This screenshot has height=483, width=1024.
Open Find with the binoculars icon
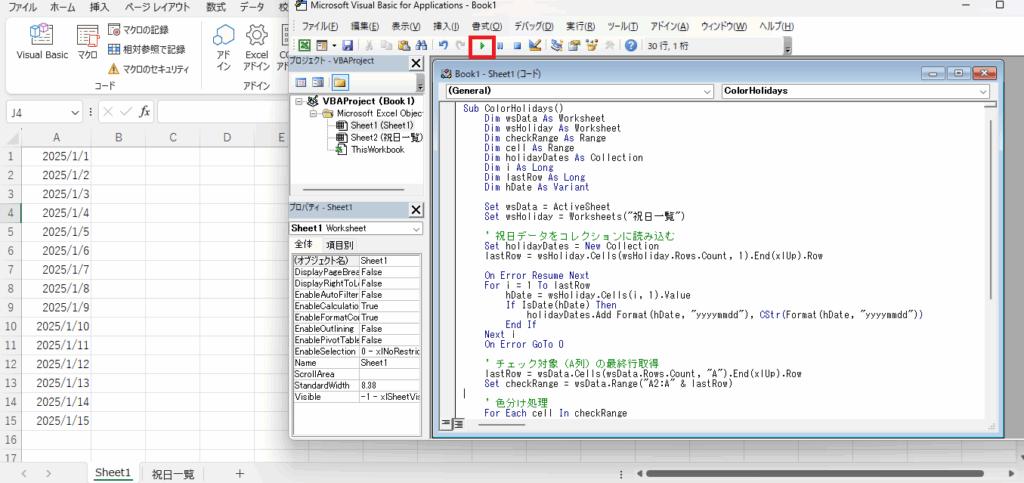tap(421, 46)
